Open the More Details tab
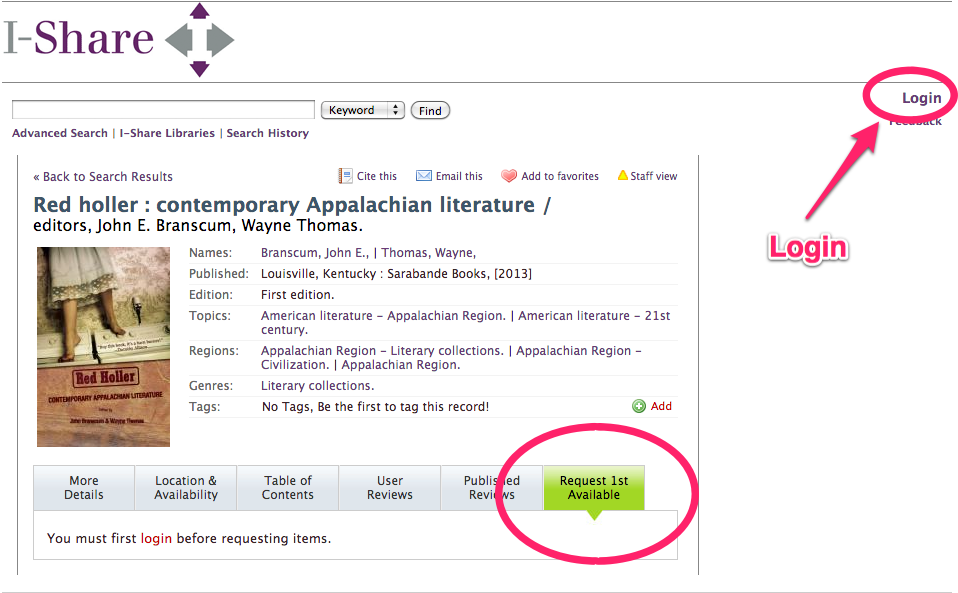The width and height of the screenshot is (958, 593). pyautogui.click(x=84, y=487)
